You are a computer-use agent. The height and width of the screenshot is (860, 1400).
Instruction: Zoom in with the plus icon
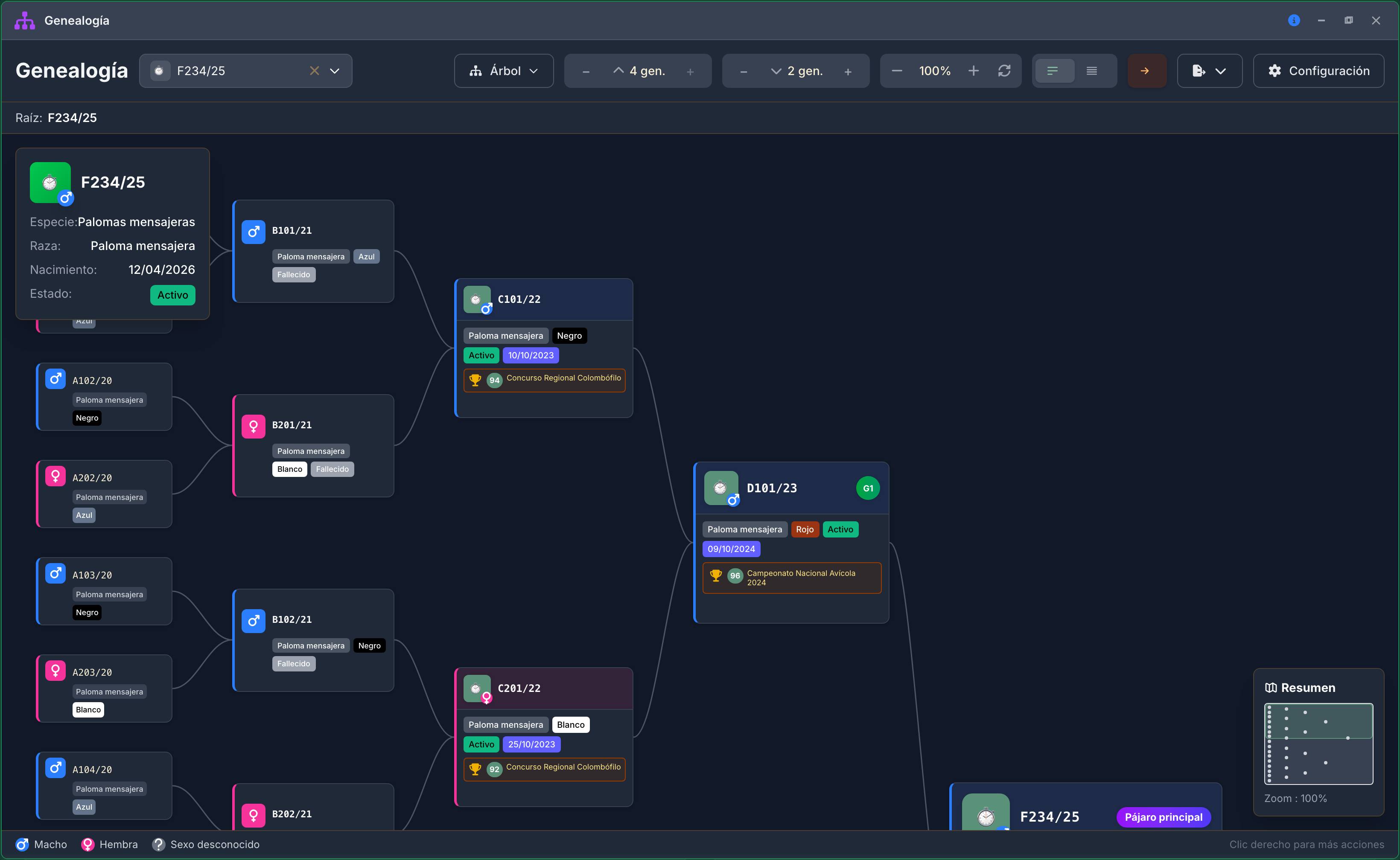(x=974, y=70)
